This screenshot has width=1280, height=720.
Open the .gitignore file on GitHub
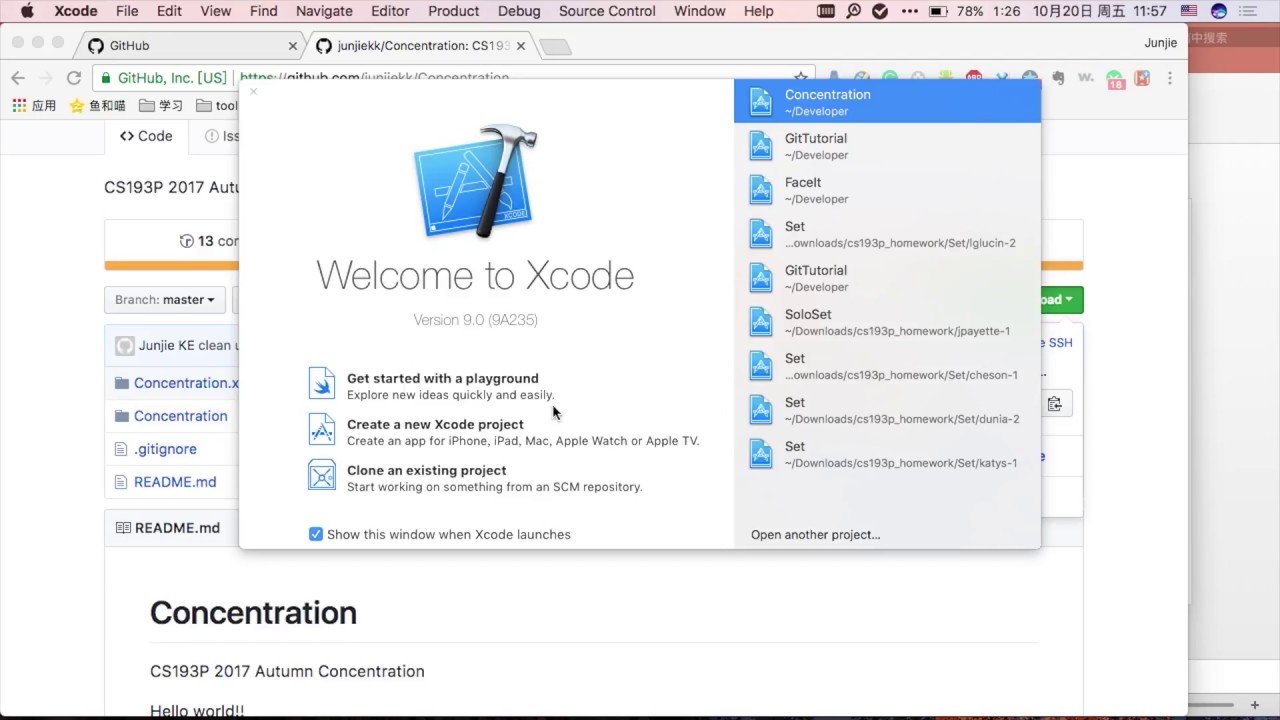click(x=165, y=449)
